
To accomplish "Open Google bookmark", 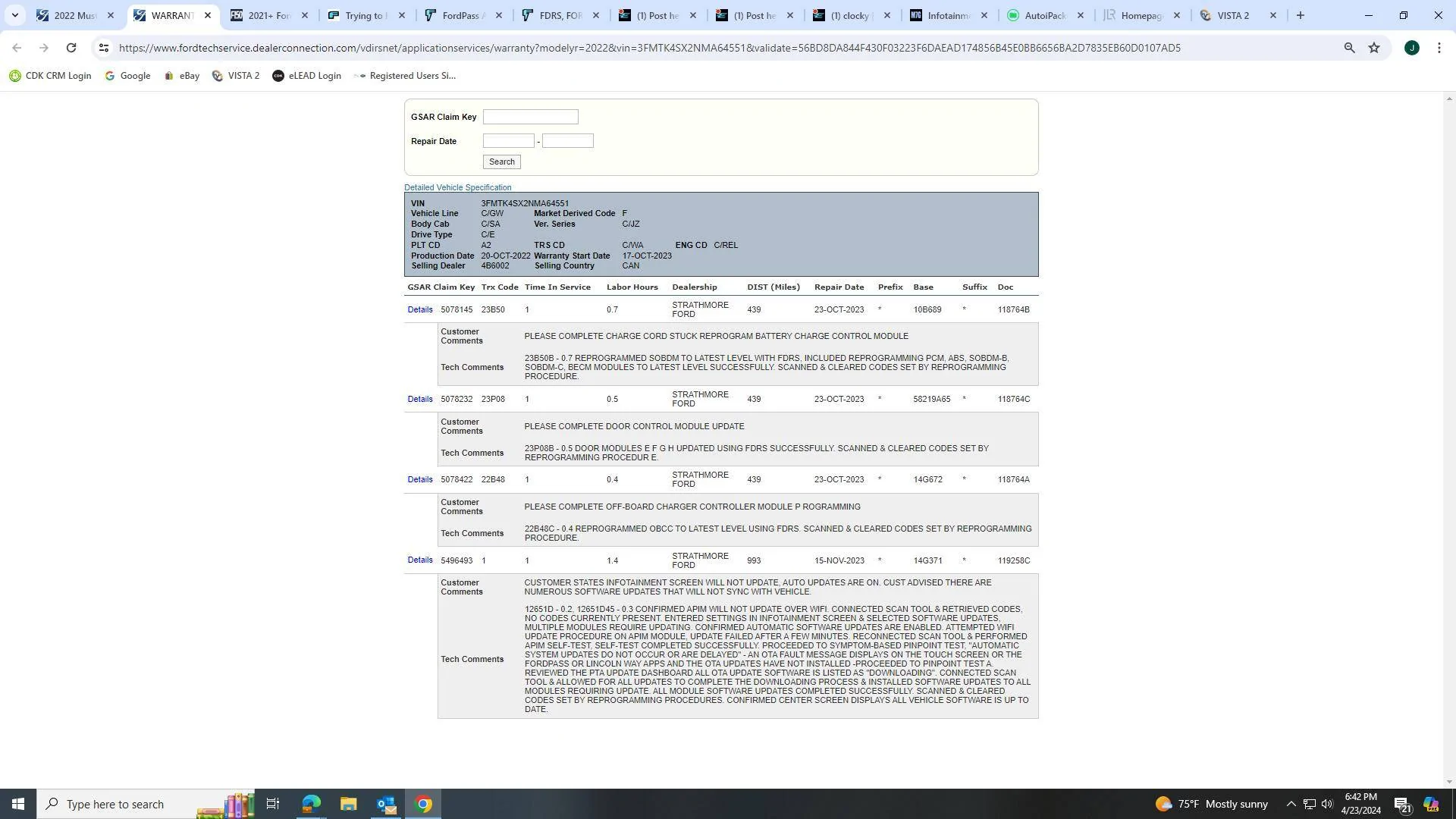I will coord(127,76).
